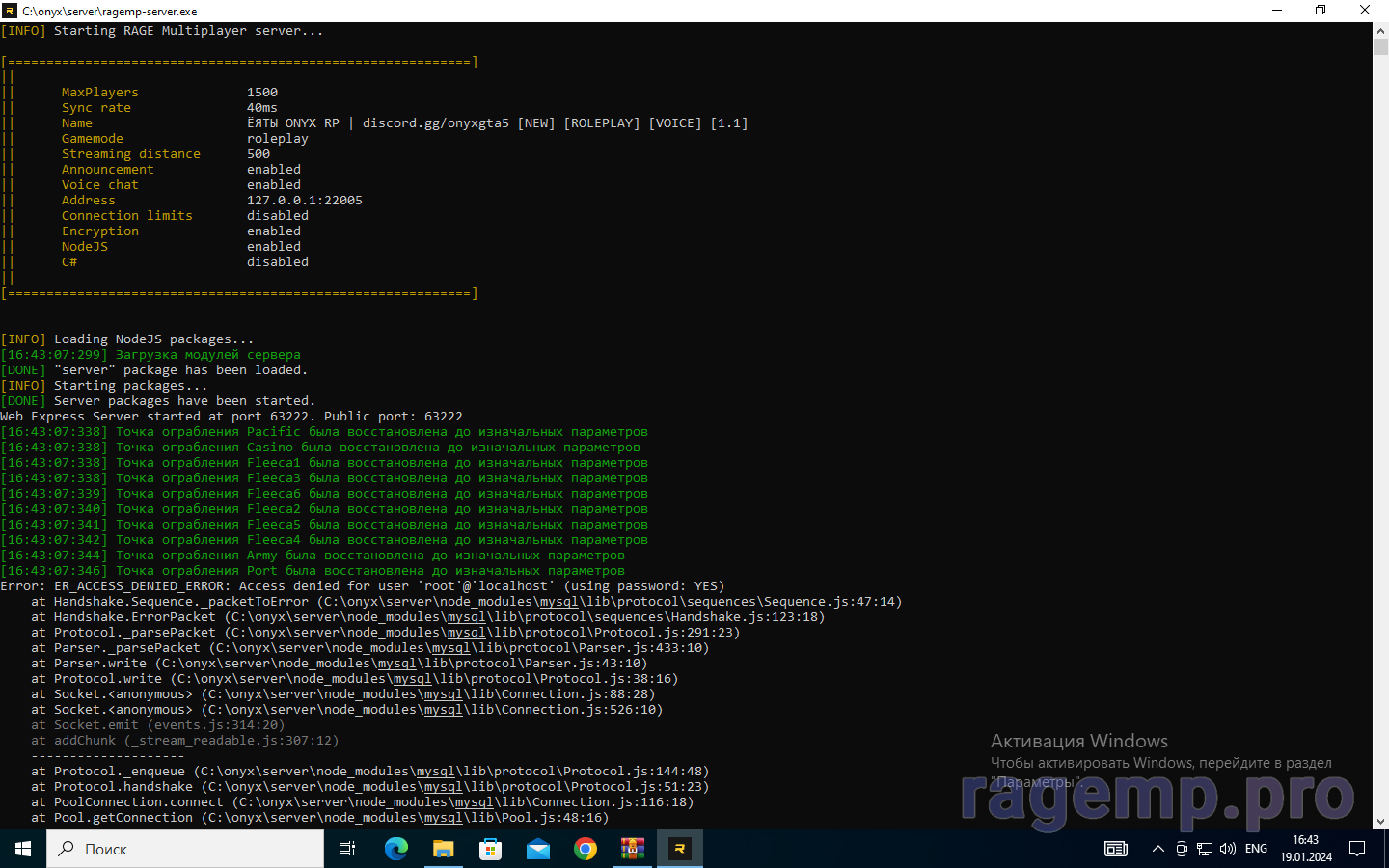The image size is (1389, 868).
Task: Minimize the ragemp-server console window
Action: click(x=1277, y=11)
